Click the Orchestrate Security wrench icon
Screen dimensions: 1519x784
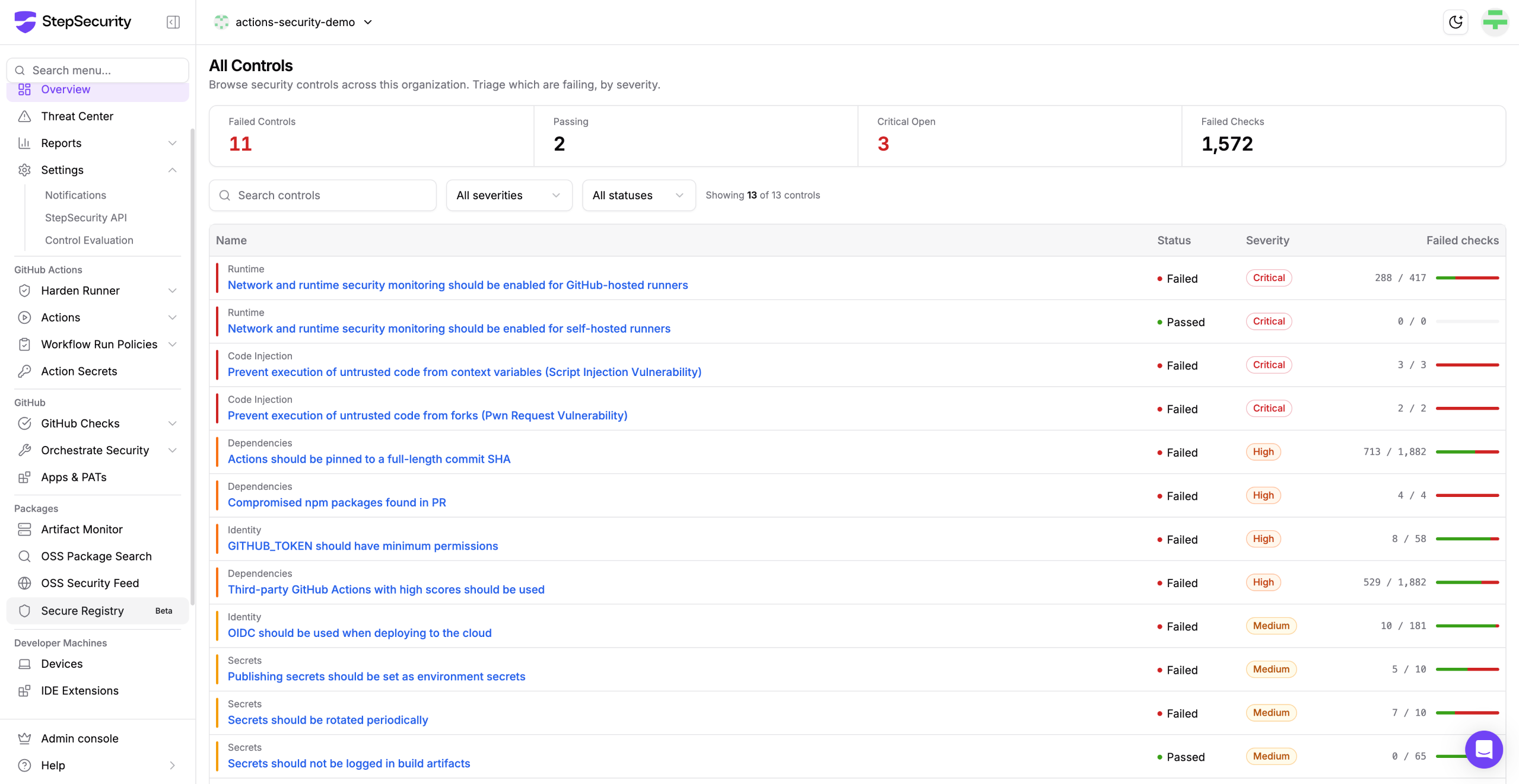[24, 450]
